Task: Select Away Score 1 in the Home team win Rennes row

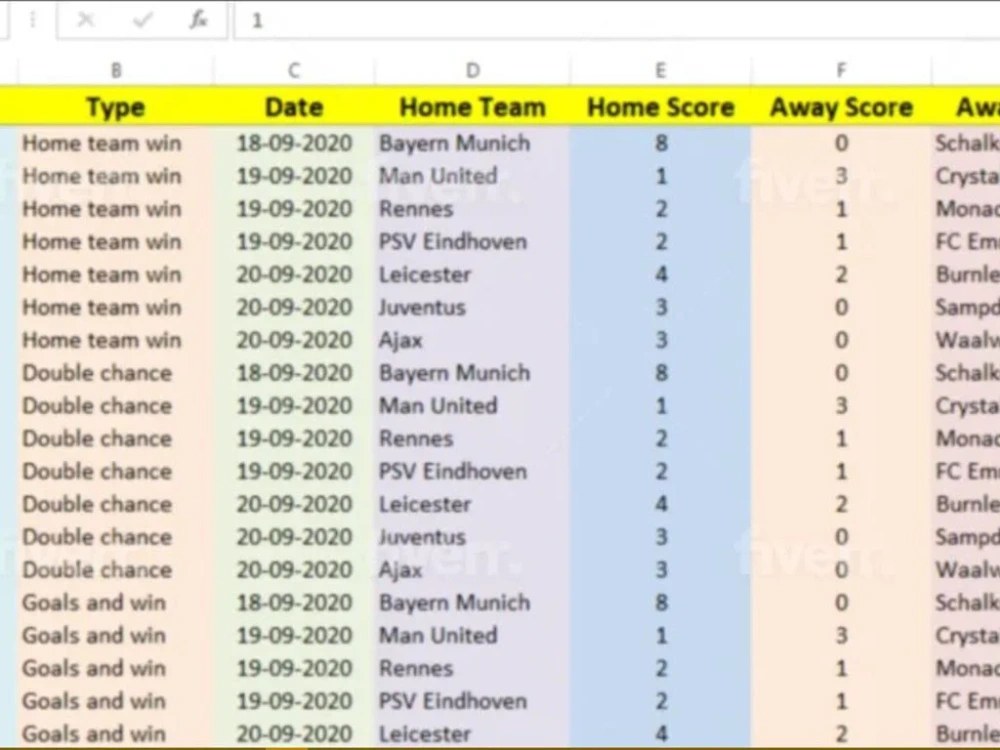Action: point(841,209)
